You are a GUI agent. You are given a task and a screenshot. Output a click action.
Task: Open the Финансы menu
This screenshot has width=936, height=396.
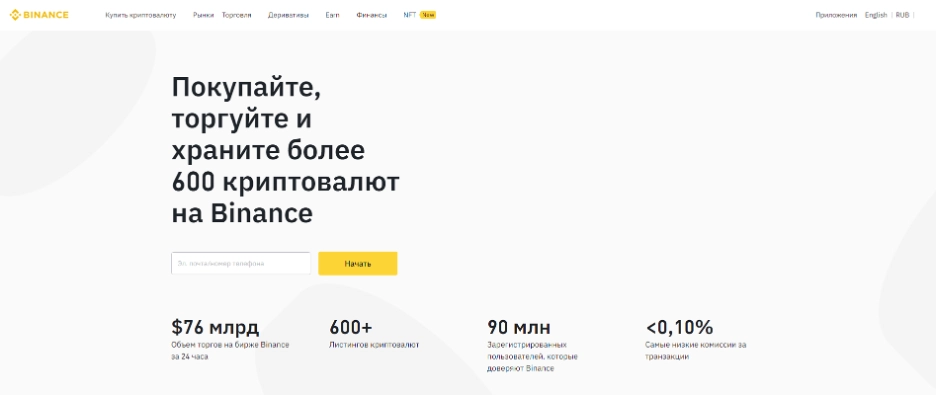(372, 15)
